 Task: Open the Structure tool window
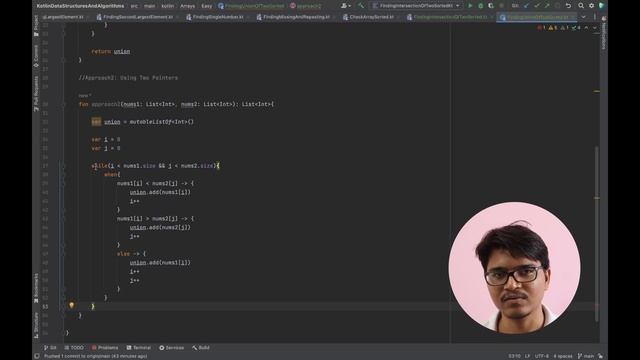tap(36, 325)
